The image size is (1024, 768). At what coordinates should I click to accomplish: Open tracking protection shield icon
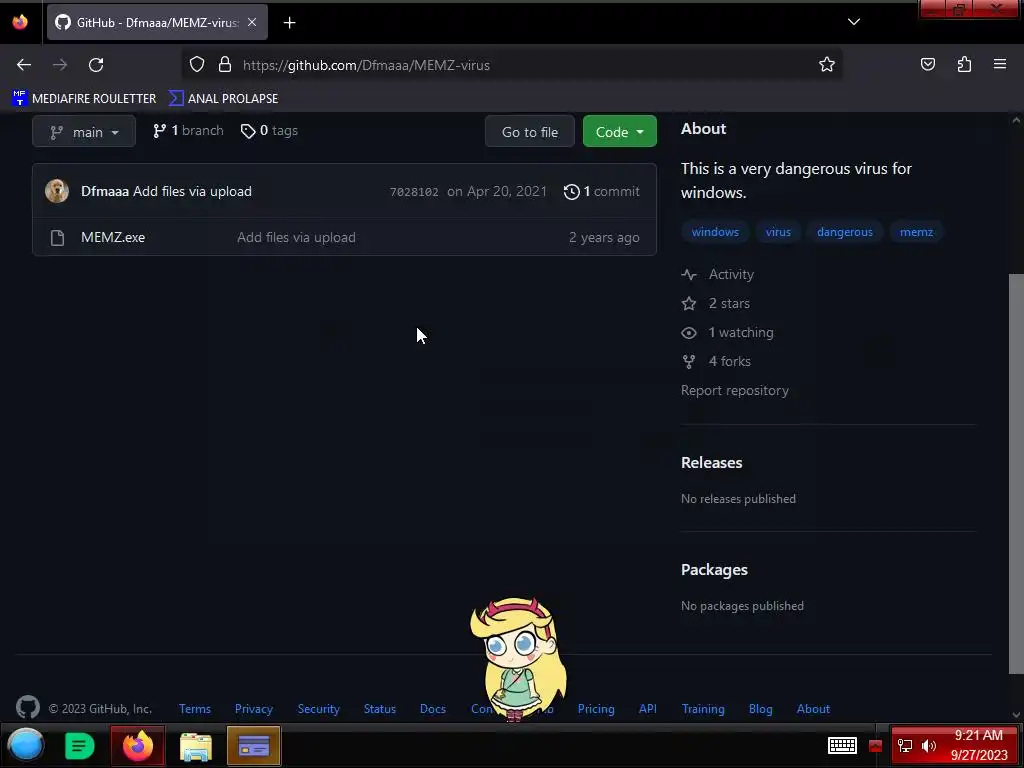click(197, 65)
